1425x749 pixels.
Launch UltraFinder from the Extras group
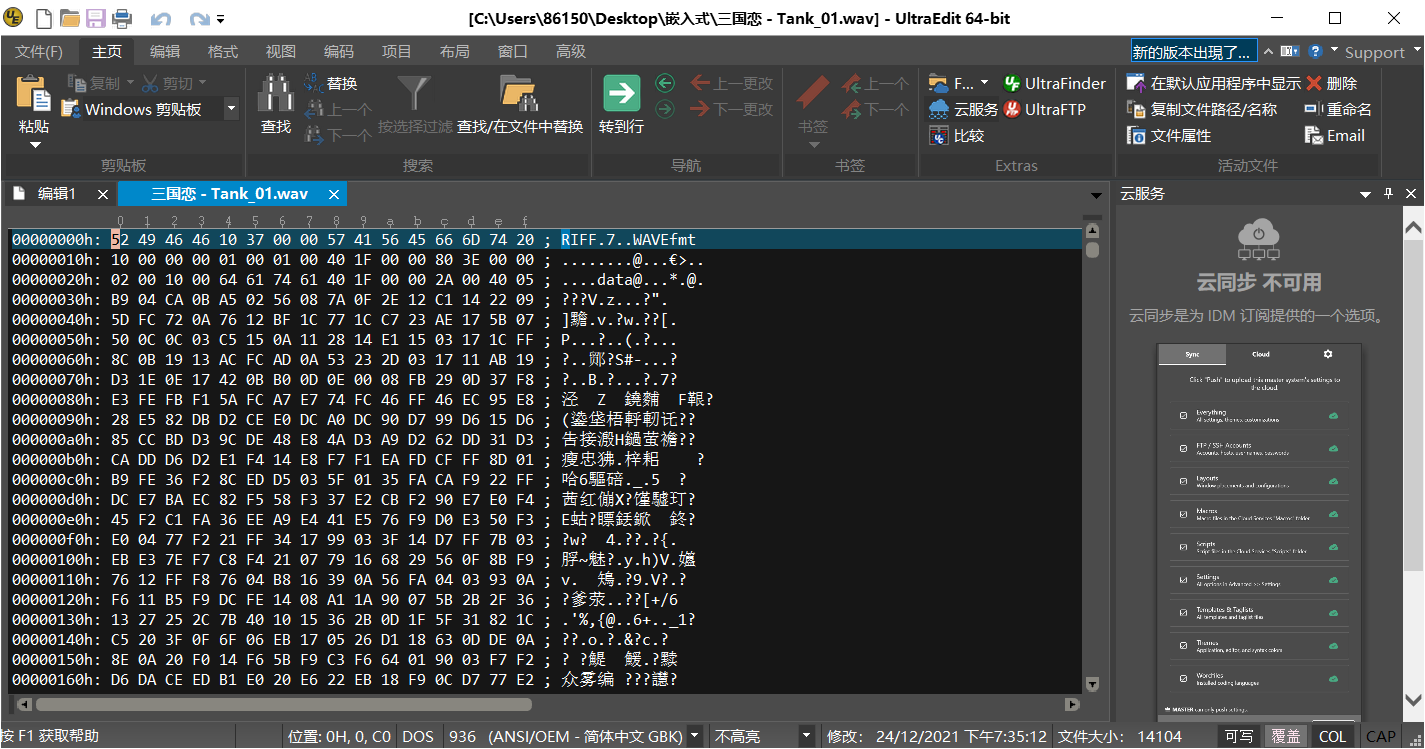pyautogui.click(x=1054, y=84)
